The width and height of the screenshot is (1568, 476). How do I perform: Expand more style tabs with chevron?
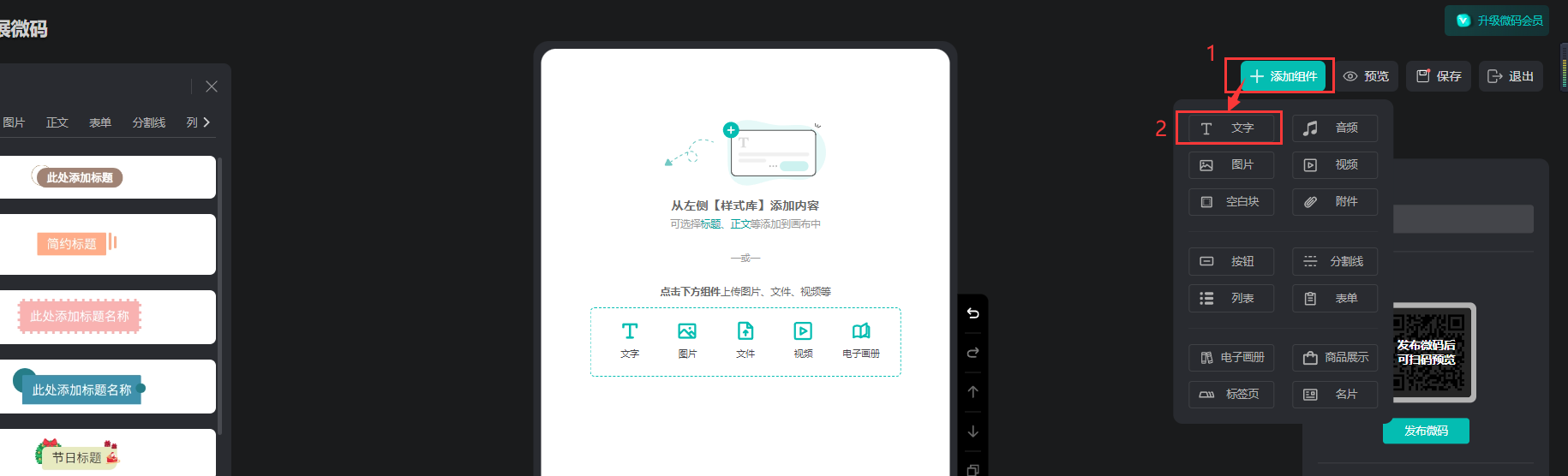click(206, 122)
